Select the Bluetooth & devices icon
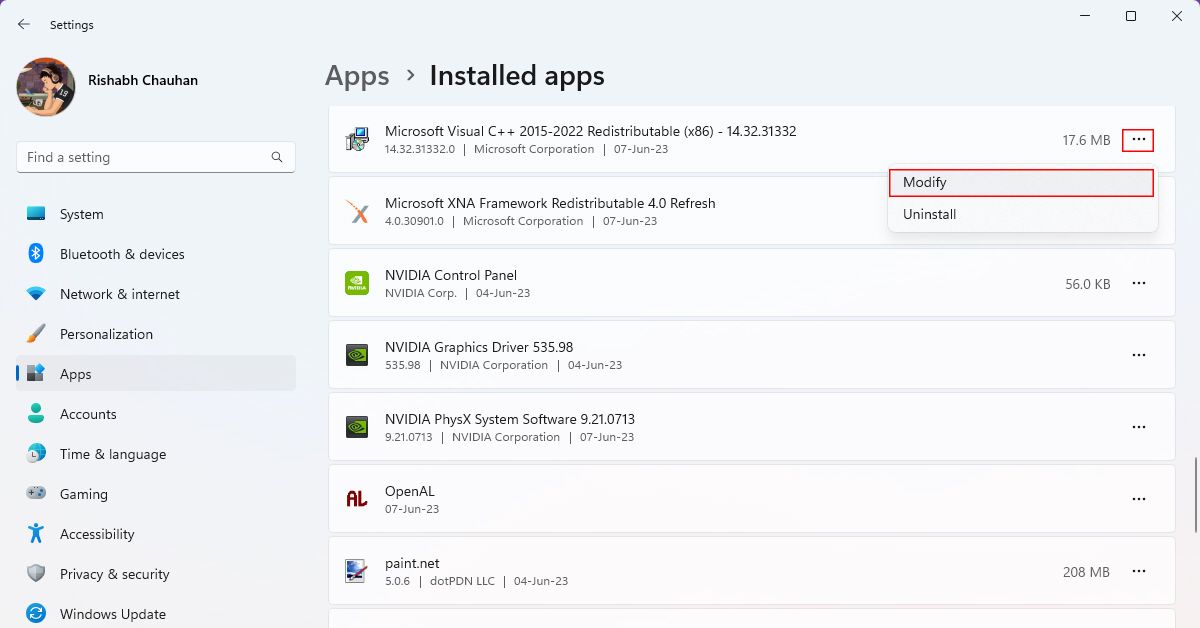Viewport: 1200px width, 628px height. point(36,254)
